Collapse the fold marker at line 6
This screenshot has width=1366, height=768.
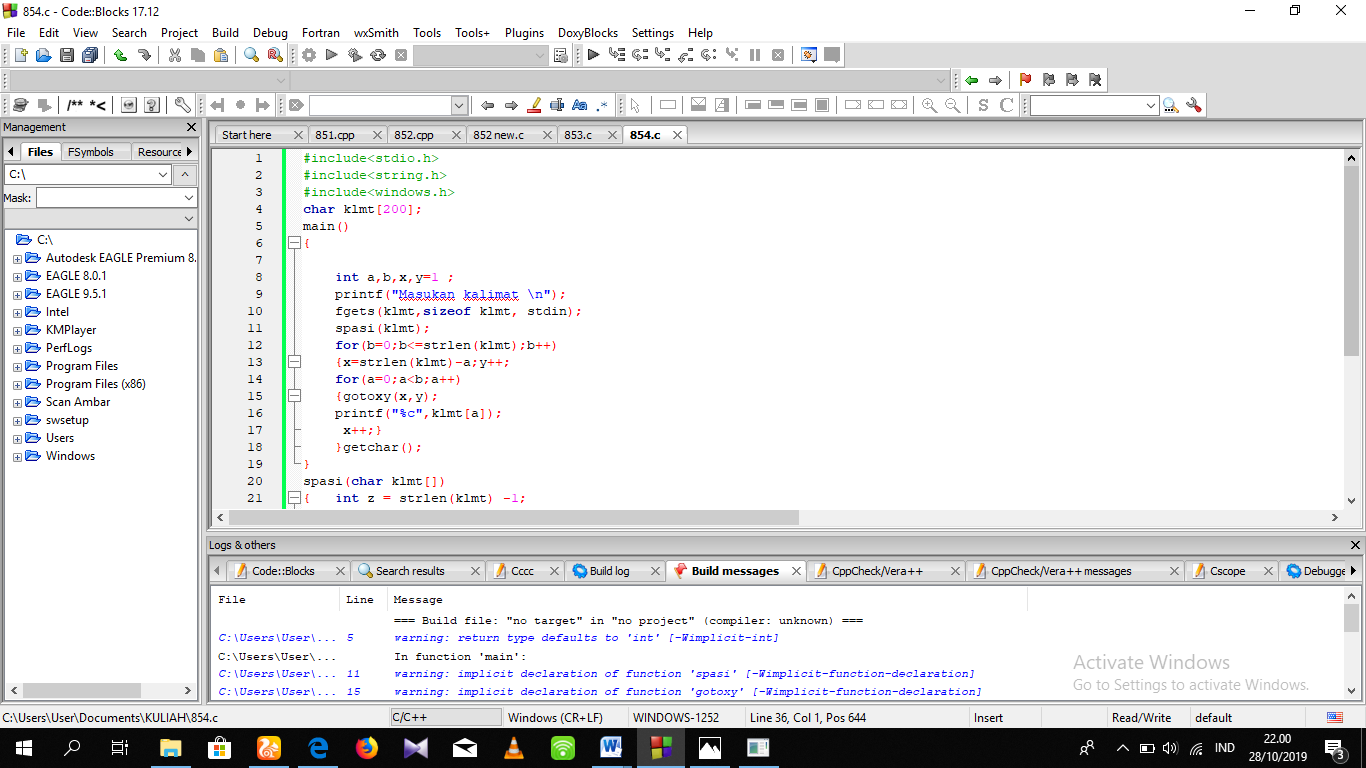(294, 243)
